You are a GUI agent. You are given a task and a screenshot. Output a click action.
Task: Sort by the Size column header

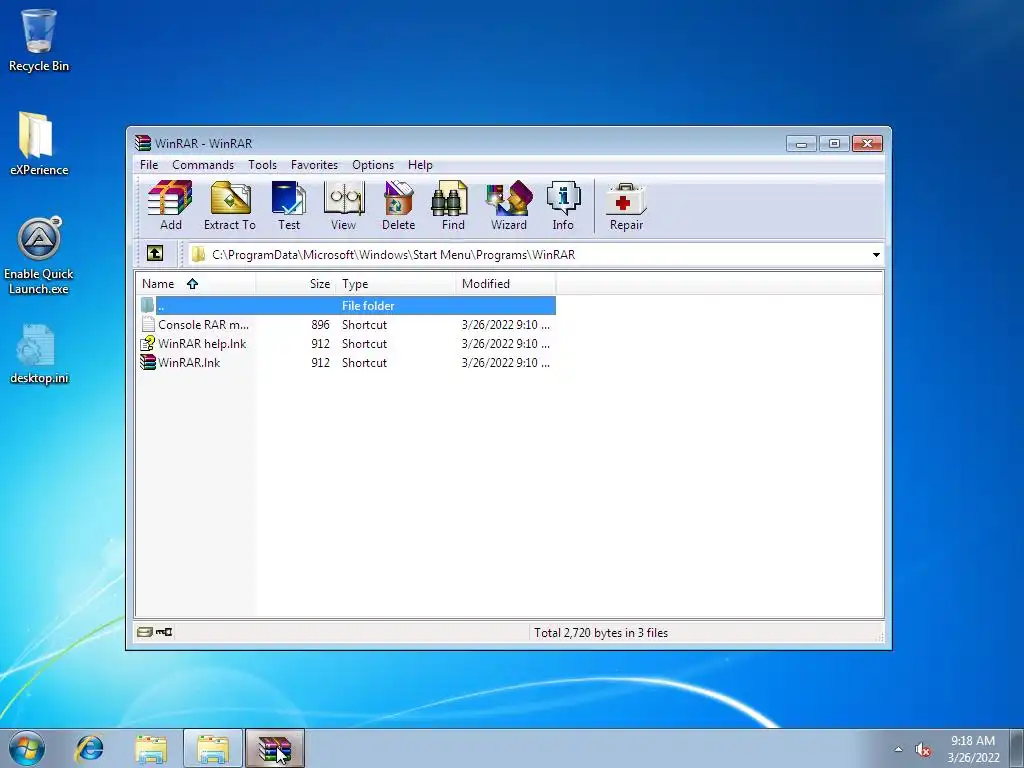click(x=296, y=283)
